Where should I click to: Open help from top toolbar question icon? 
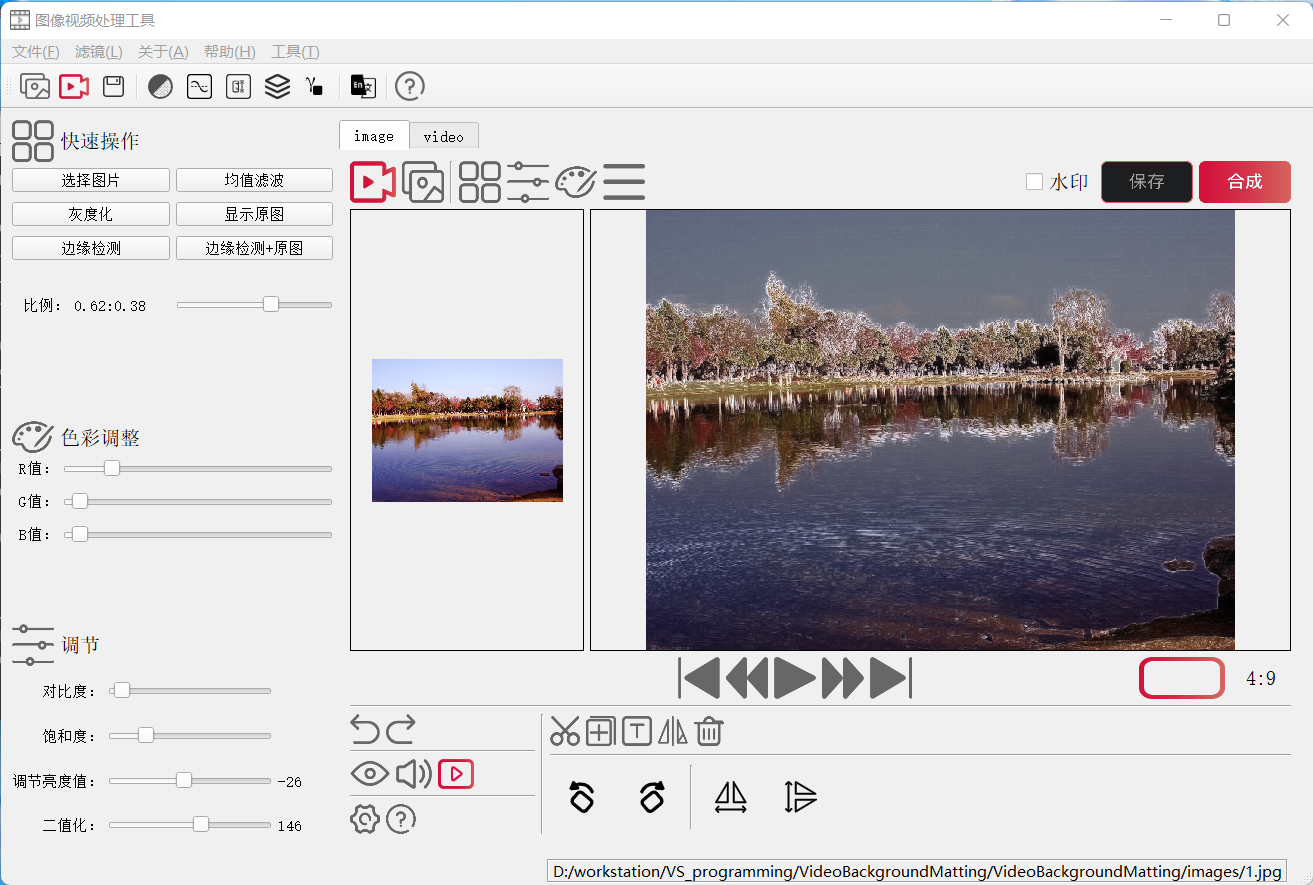[410, 87]
